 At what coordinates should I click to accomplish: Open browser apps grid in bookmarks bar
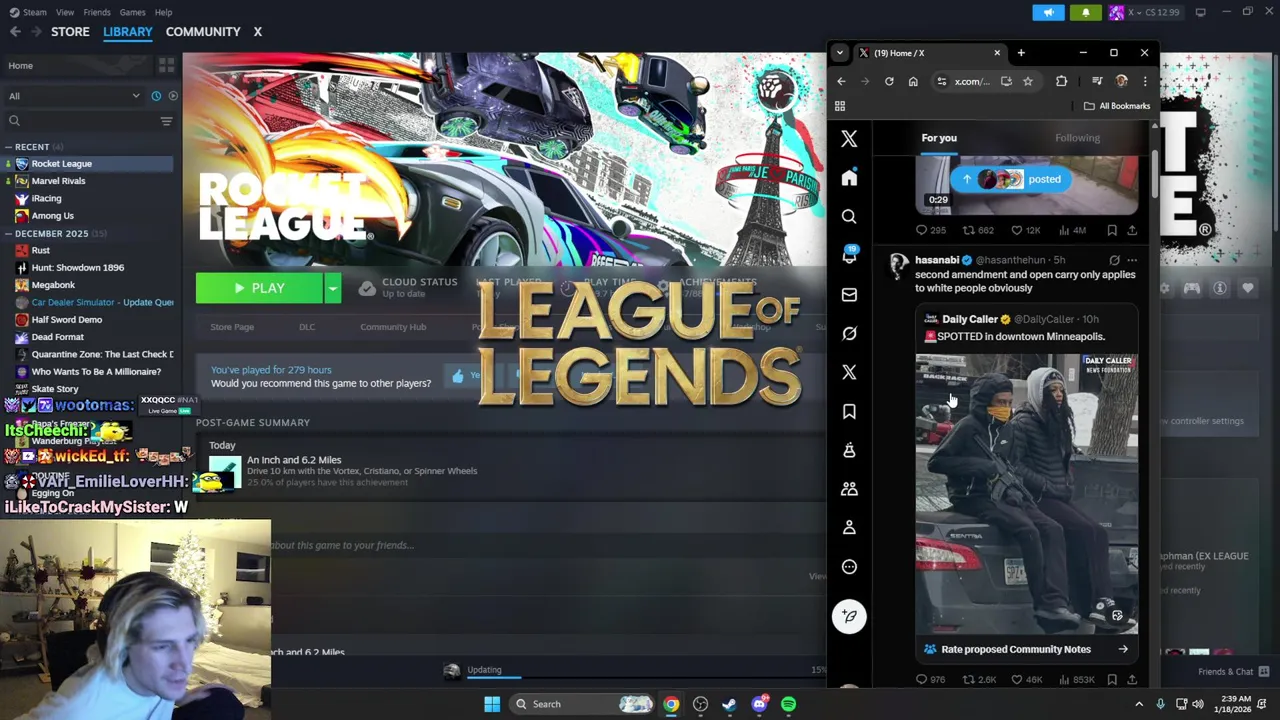coord(840,106)
